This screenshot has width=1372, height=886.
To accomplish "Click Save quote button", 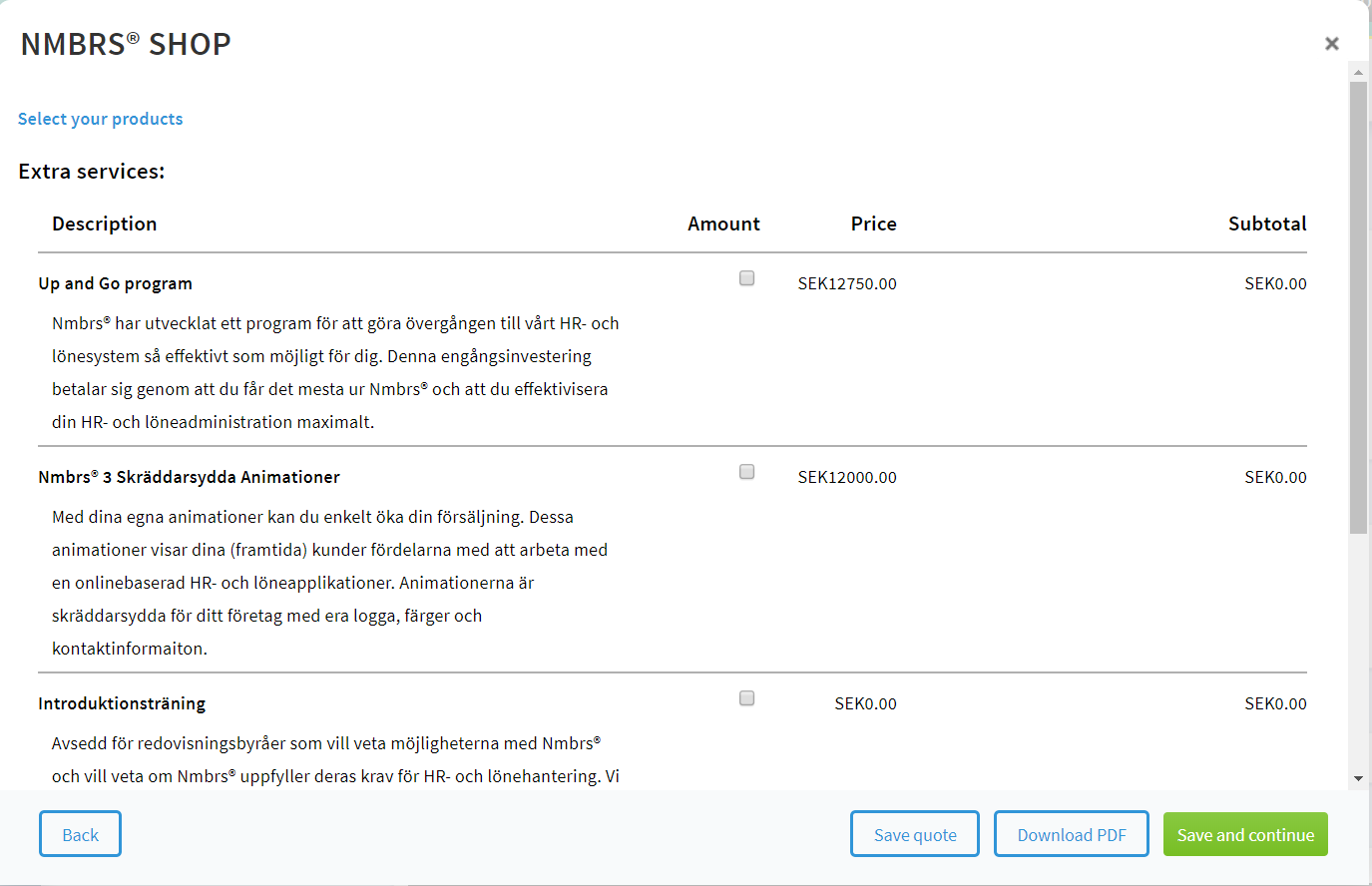I will [x=915, y=834].
